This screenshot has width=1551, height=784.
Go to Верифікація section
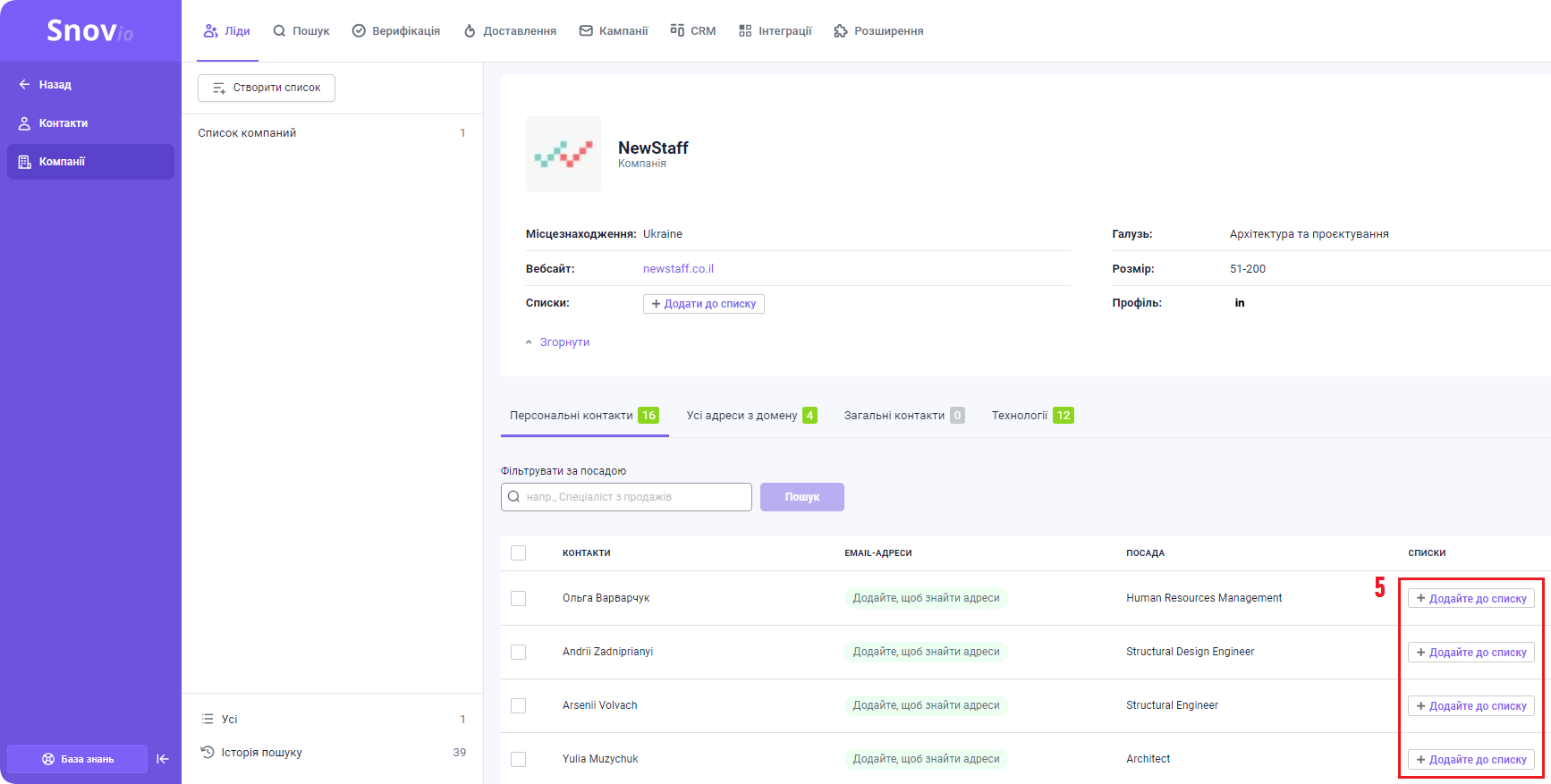pyautogui.click(x=396, y=30)
